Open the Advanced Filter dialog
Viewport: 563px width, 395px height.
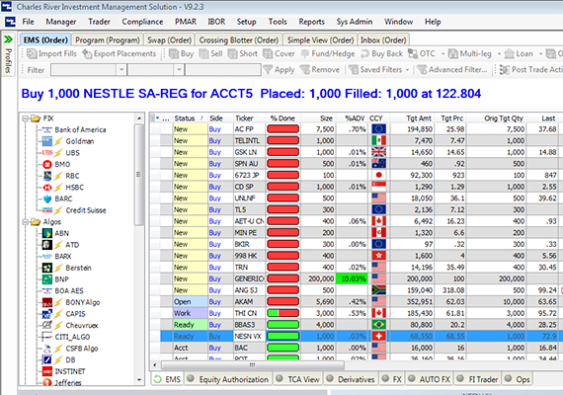pyautogui.click(x=452, y=70)
